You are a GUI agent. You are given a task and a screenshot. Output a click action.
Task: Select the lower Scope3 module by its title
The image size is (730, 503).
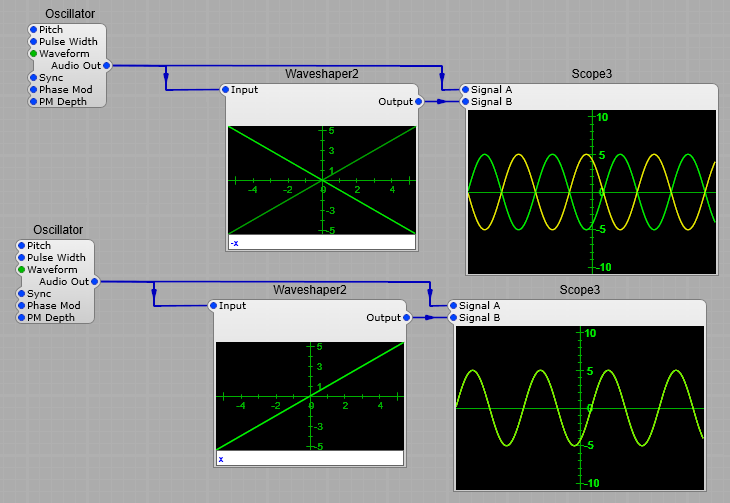point(579,290)
